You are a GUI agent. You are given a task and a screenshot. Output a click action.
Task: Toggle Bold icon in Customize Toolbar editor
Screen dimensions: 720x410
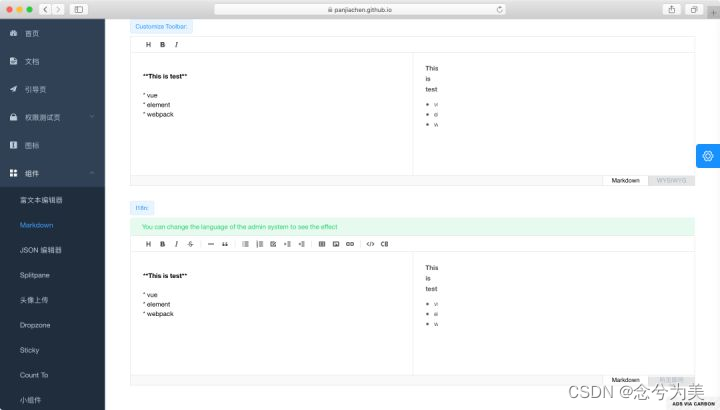tap(162, 45)
